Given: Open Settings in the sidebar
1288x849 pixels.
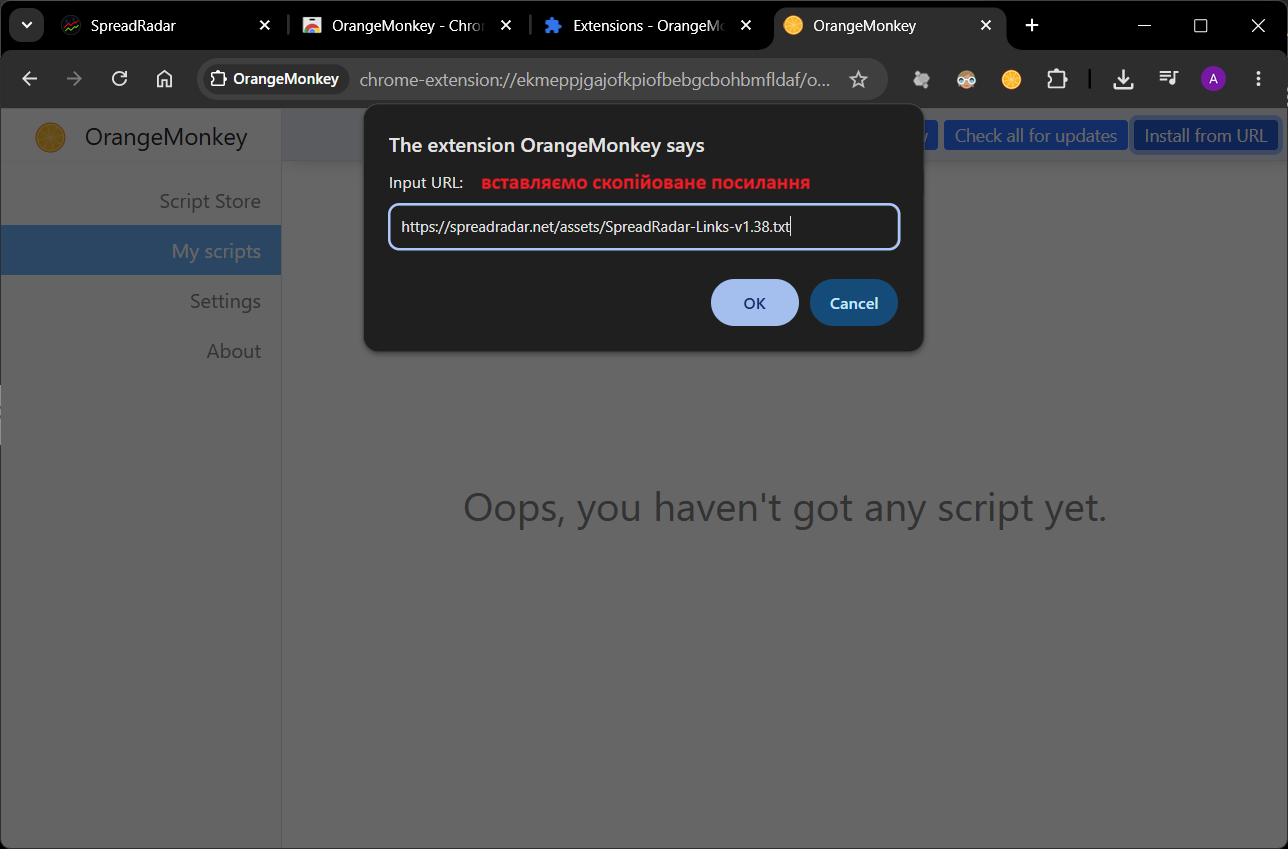Looking at the screenshot, I should 225,301.
